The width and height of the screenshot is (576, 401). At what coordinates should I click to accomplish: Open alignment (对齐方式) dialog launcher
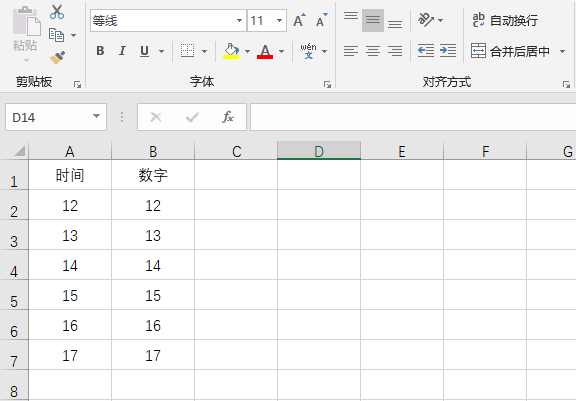(566, 84)
